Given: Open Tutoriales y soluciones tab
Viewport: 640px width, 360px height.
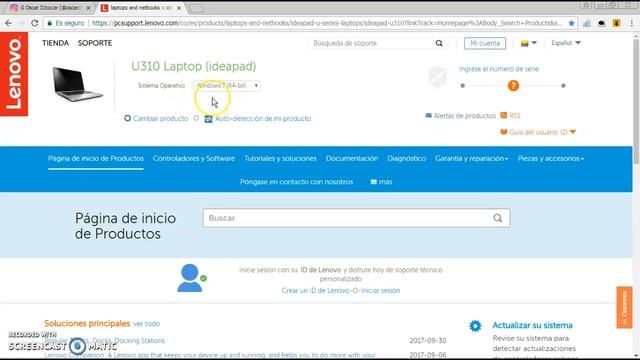Looking at the screenshot, I should 280,158.
